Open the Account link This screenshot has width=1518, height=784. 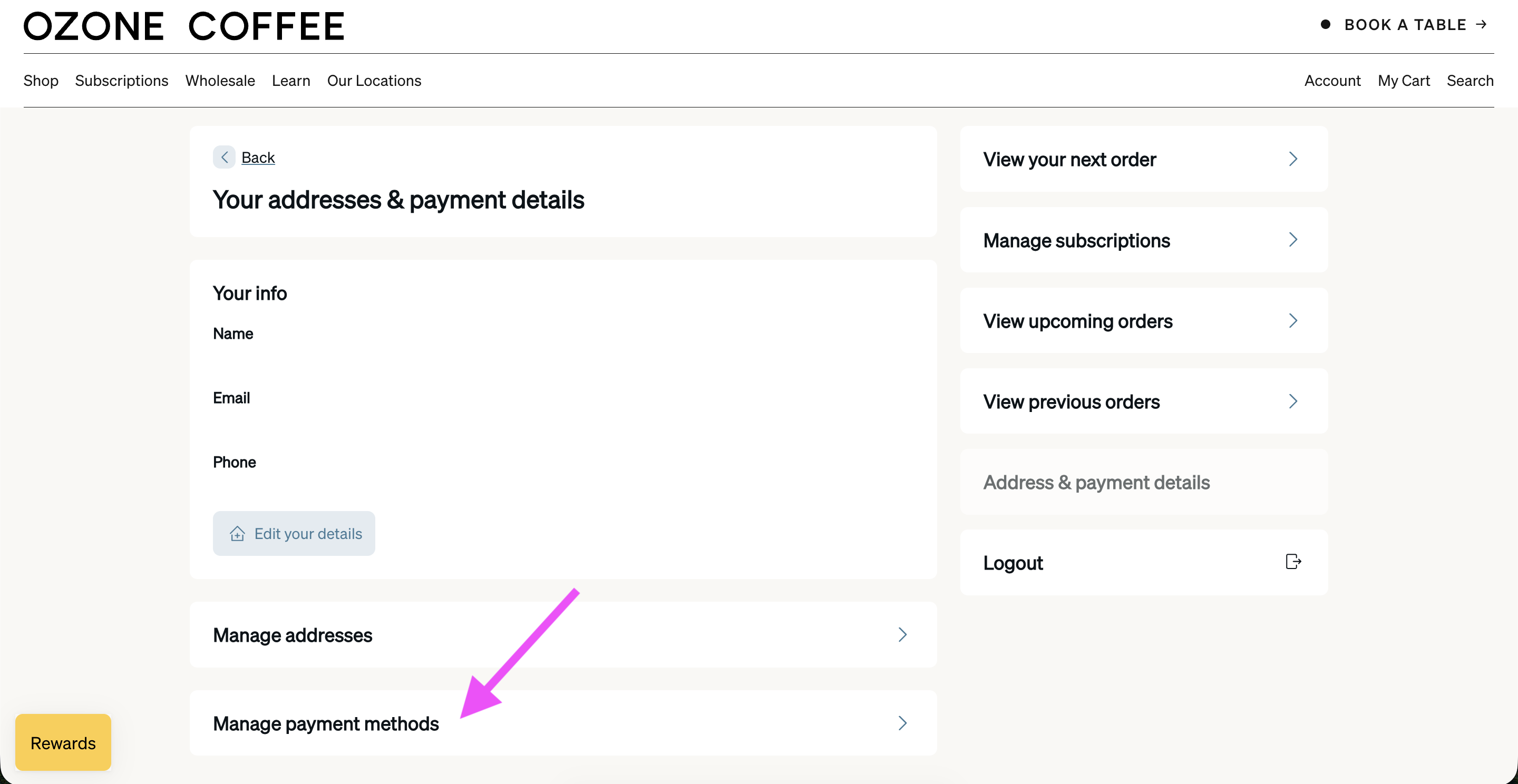pos(1332,81)
